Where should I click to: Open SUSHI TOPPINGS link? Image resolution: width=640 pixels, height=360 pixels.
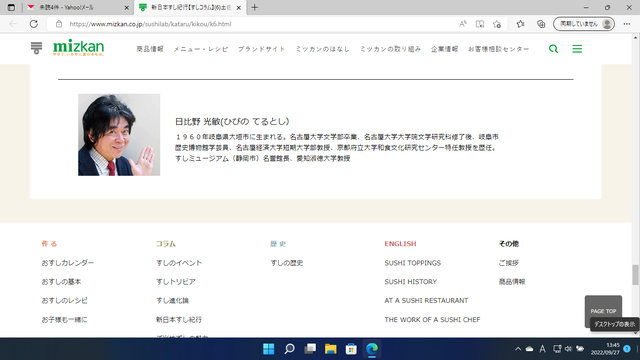pyautogui.click(x=413, y=263)
